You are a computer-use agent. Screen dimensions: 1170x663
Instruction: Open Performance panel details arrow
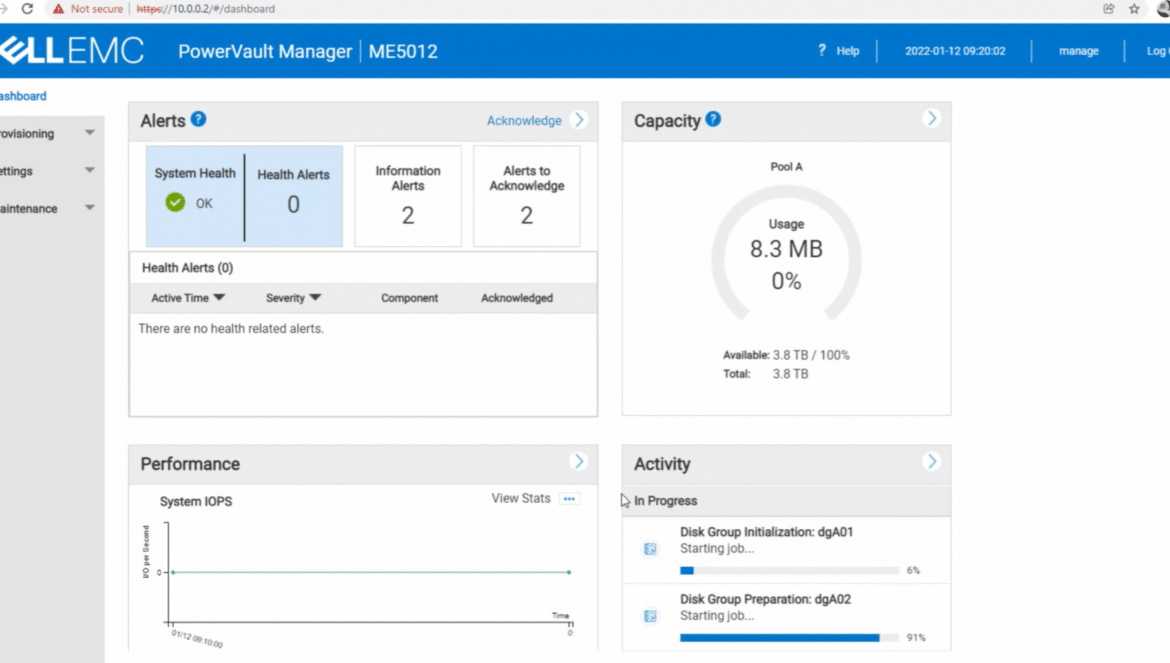[578, 462]
